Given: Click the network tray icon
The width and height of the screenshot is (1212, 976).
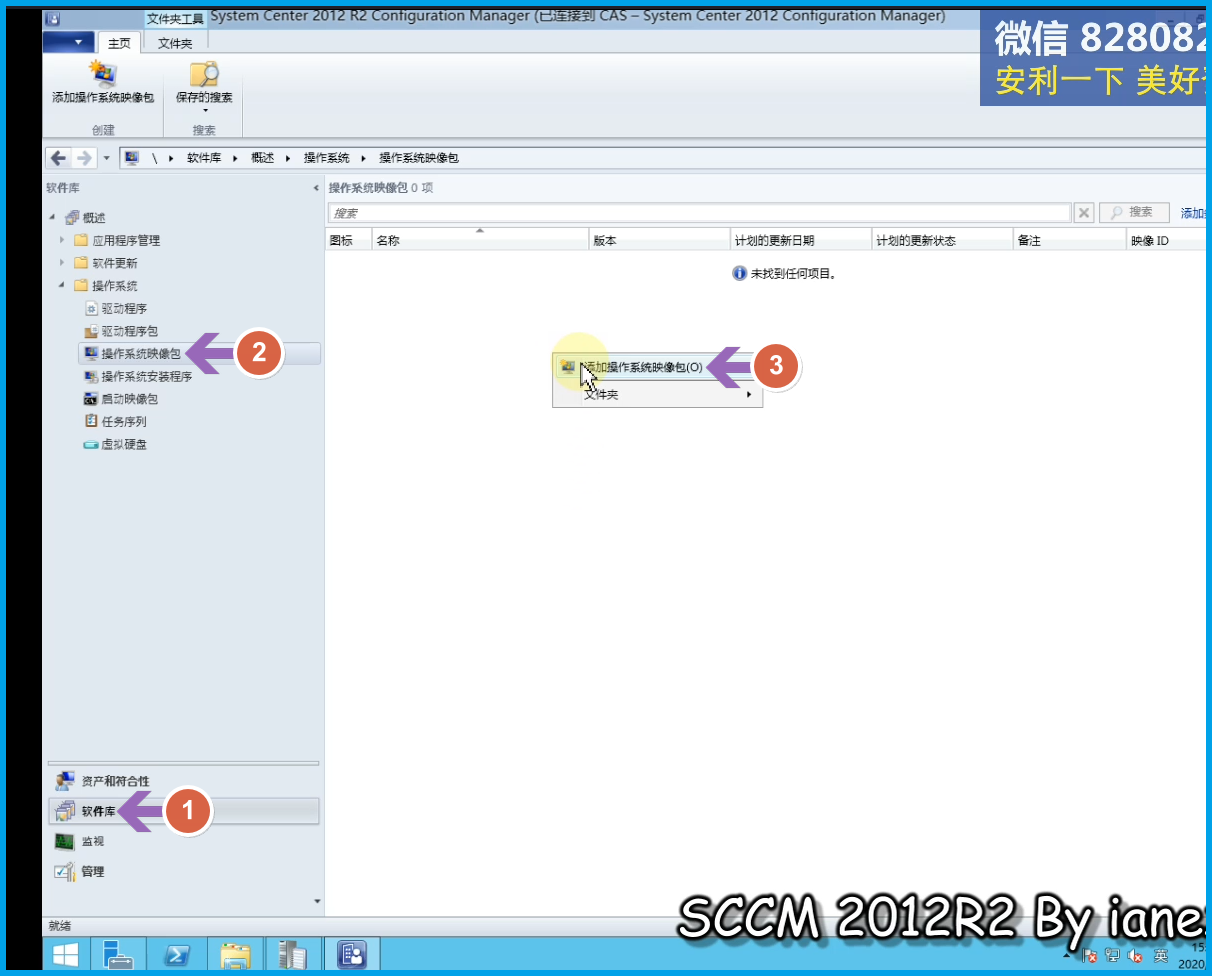Looking at the screenshot, I should pos(1113,957).
